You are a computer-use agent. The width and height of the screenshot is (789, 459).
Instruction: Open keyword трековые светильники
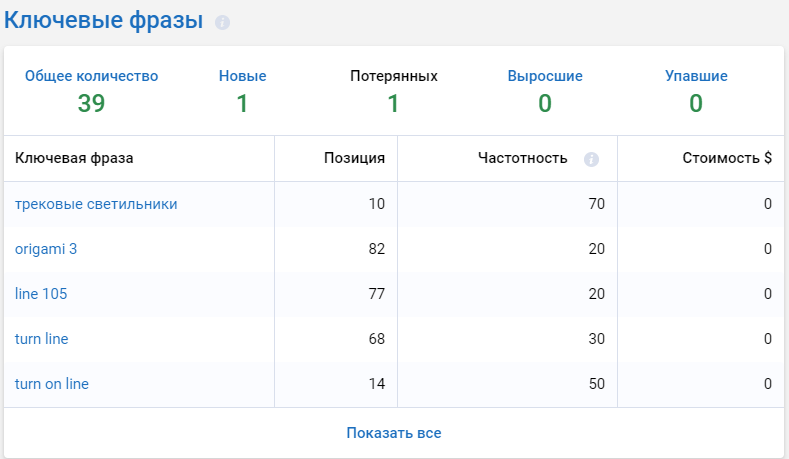point(96,204)
